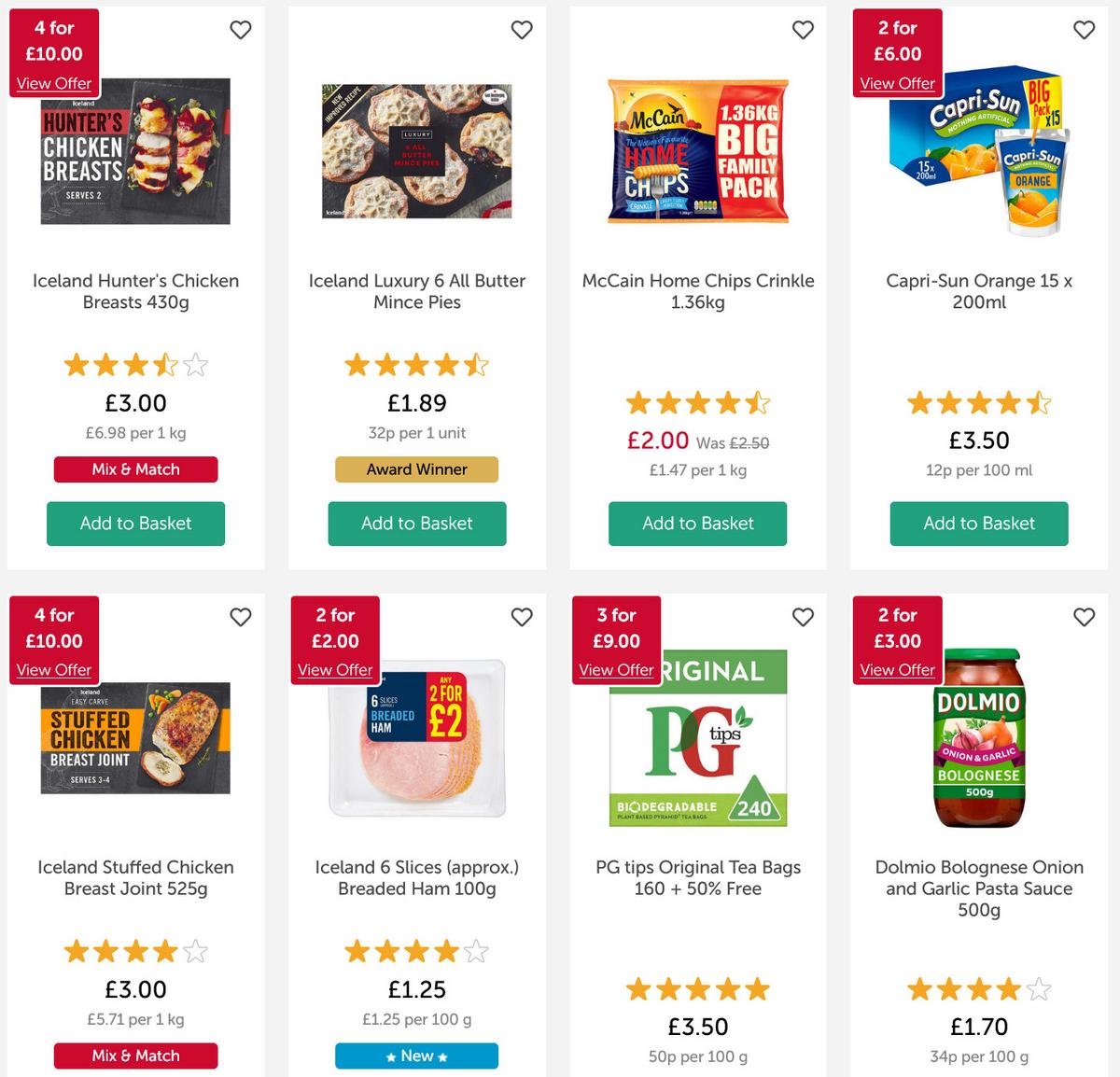Toggle the heart on Iceland Stuffed Chicken Breast Joint
Image resolution: width=1120 pixels, height=1077 pixels.
click(240, 617)
